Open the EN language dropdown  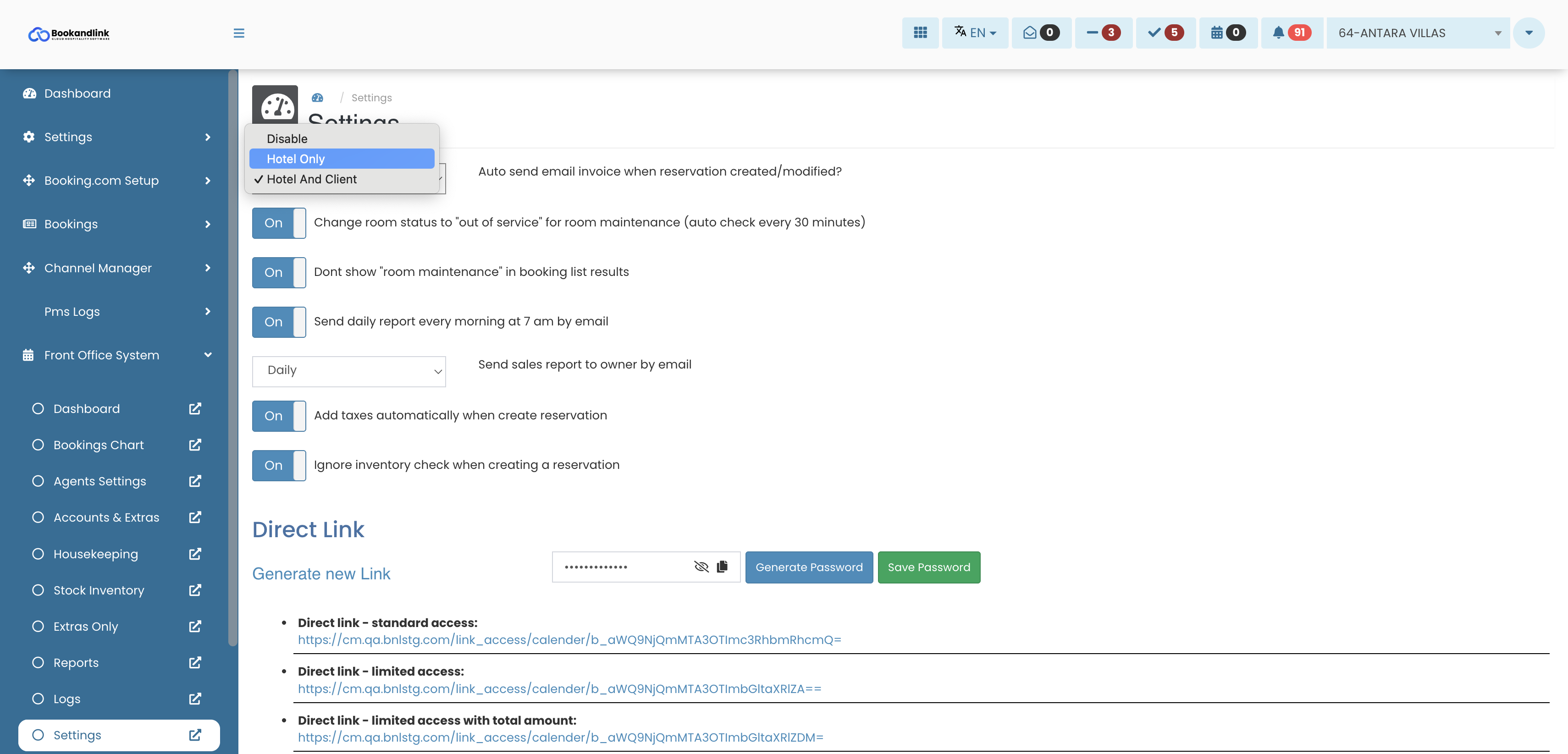pyautogui.click(x=975, y=33)
